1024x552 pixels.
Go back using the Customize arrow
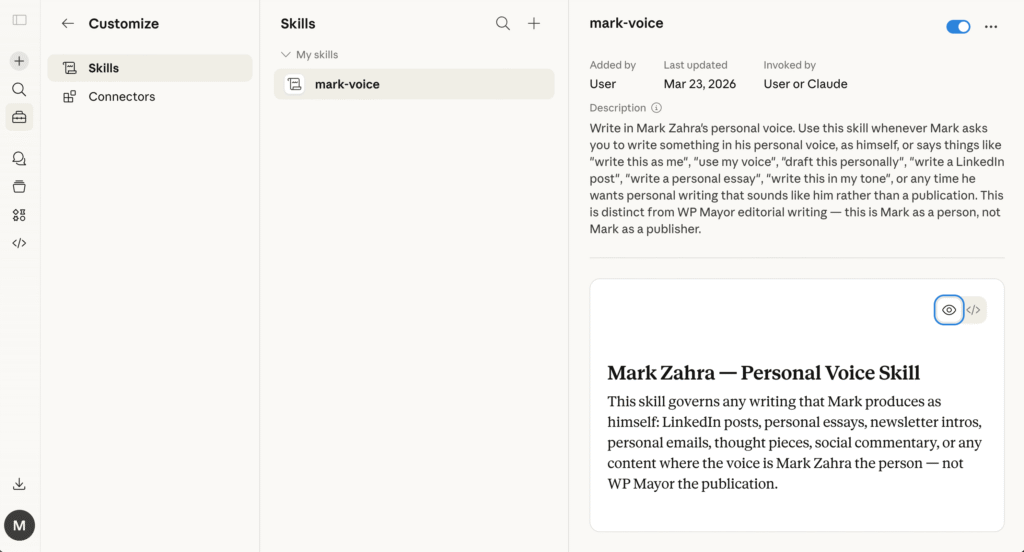click(x=67, y=24)
